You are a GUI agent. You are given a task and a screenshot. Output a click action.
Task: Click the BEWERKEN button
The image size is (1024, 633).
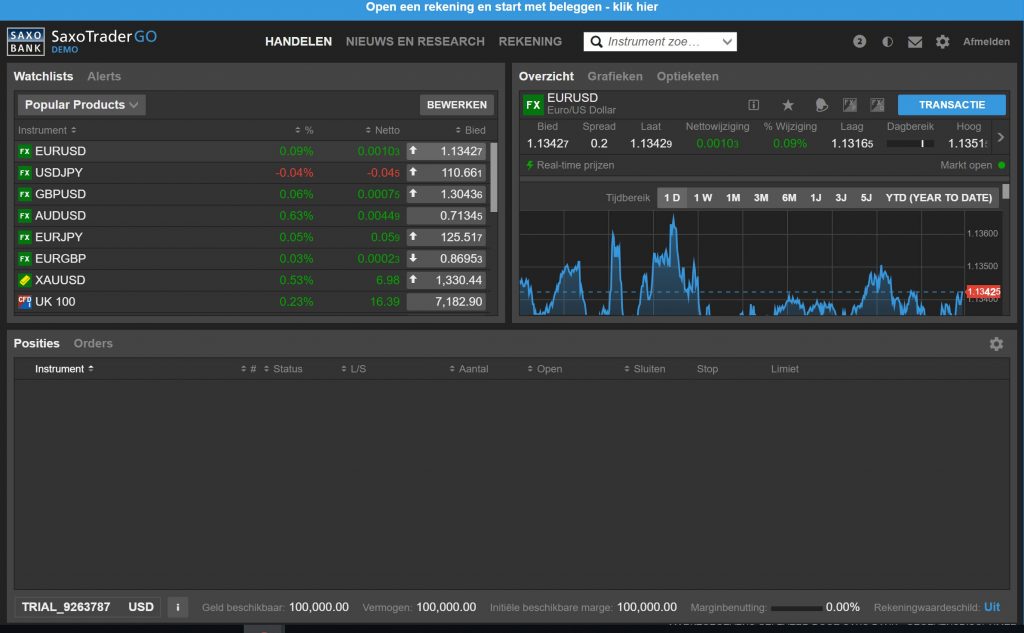[456, 105]
